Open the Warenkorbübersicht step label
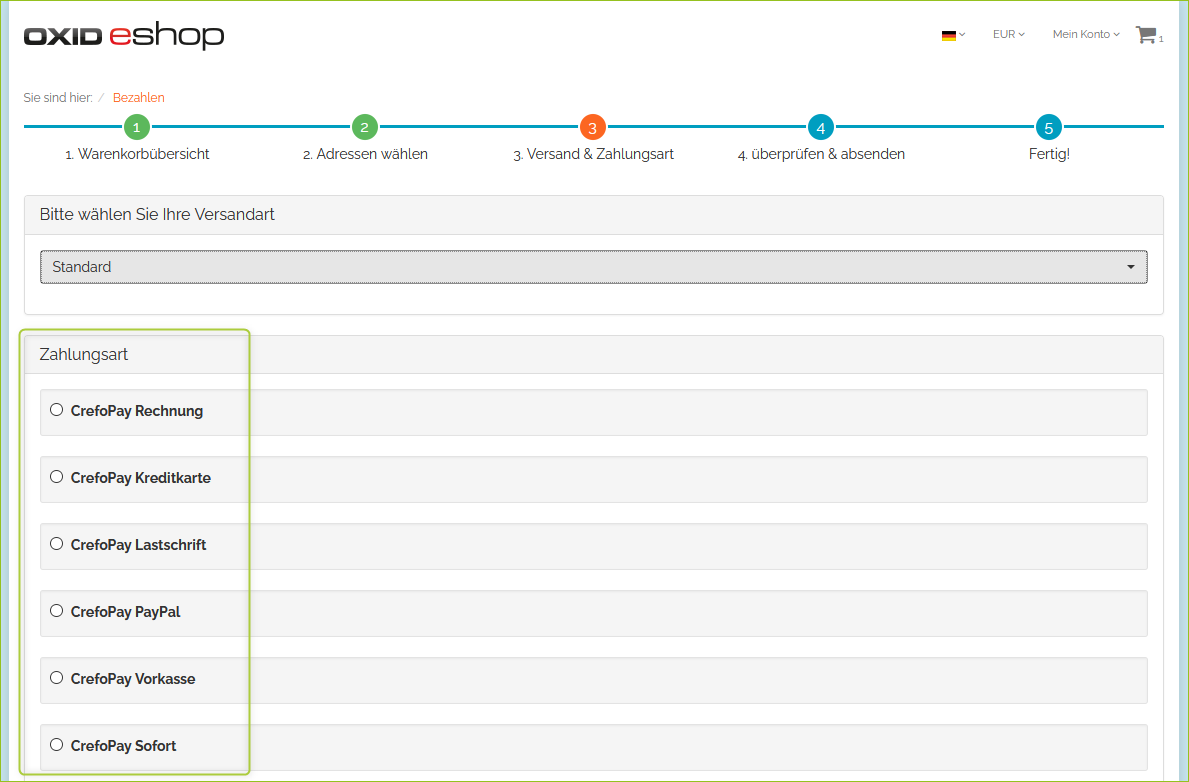Screen dimensions: 1189x782 pyautogui.click(x=137, y=154)
